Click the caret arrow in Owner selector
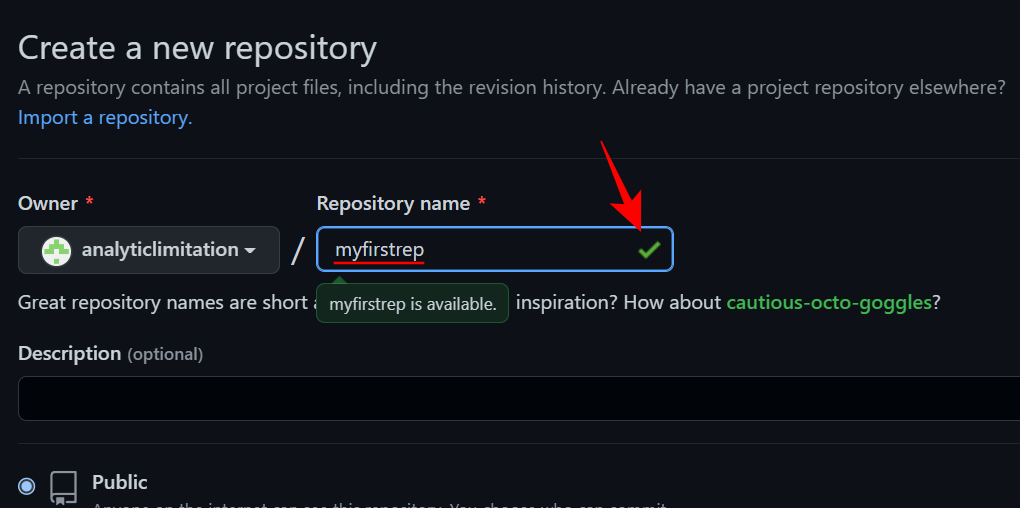 (250, 250)
